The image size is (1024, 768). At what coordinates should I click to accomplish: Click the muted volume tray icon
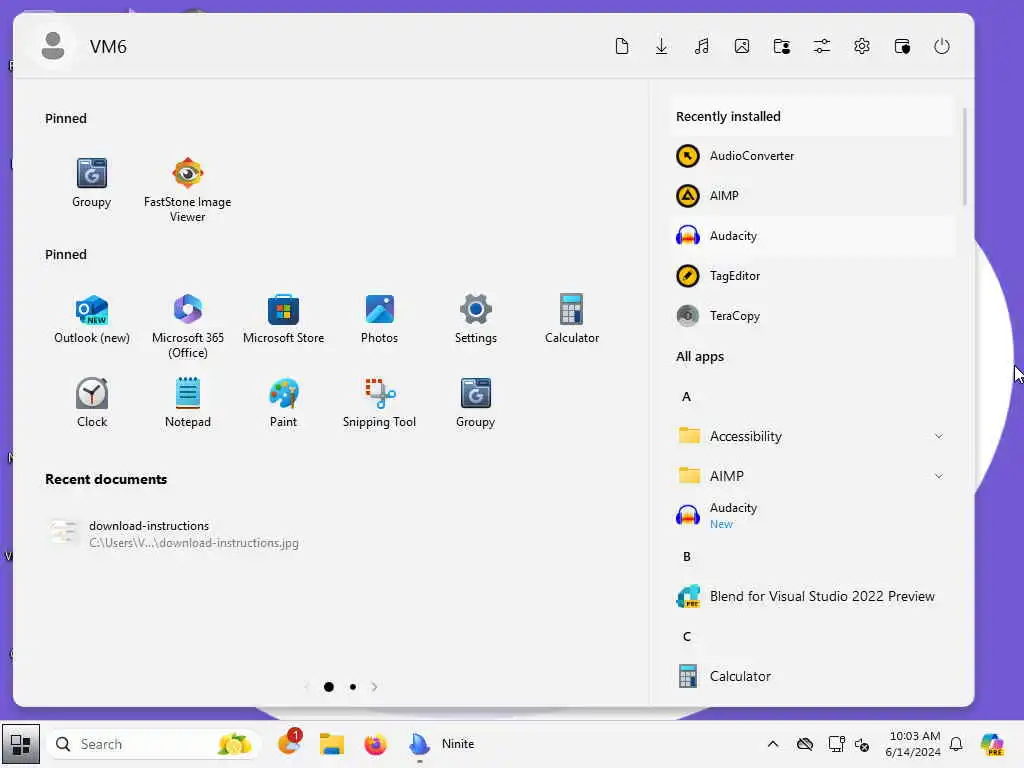click(862, 744)
